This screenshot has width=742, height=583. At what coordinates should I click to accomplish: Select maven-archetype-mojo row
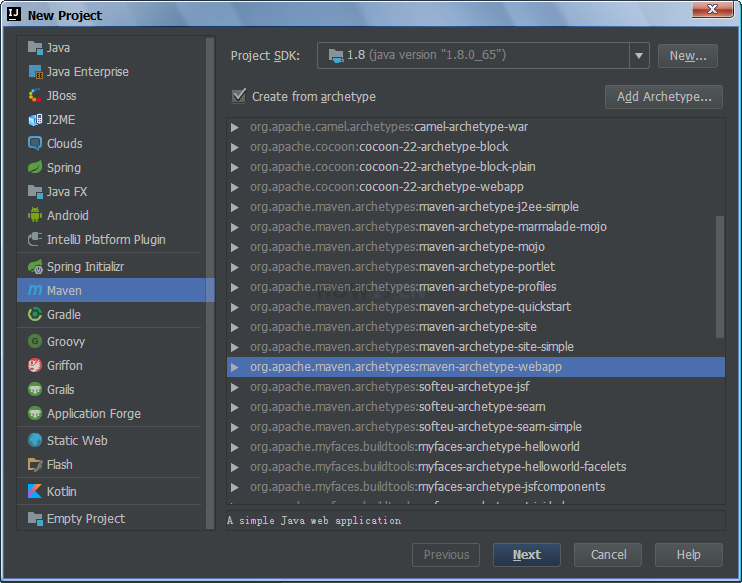[x=476, y=247]
